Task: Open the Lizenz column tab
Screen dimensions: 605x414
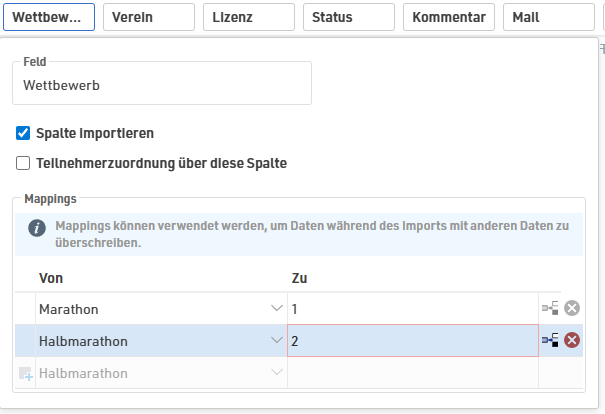Action: (248, 17)
